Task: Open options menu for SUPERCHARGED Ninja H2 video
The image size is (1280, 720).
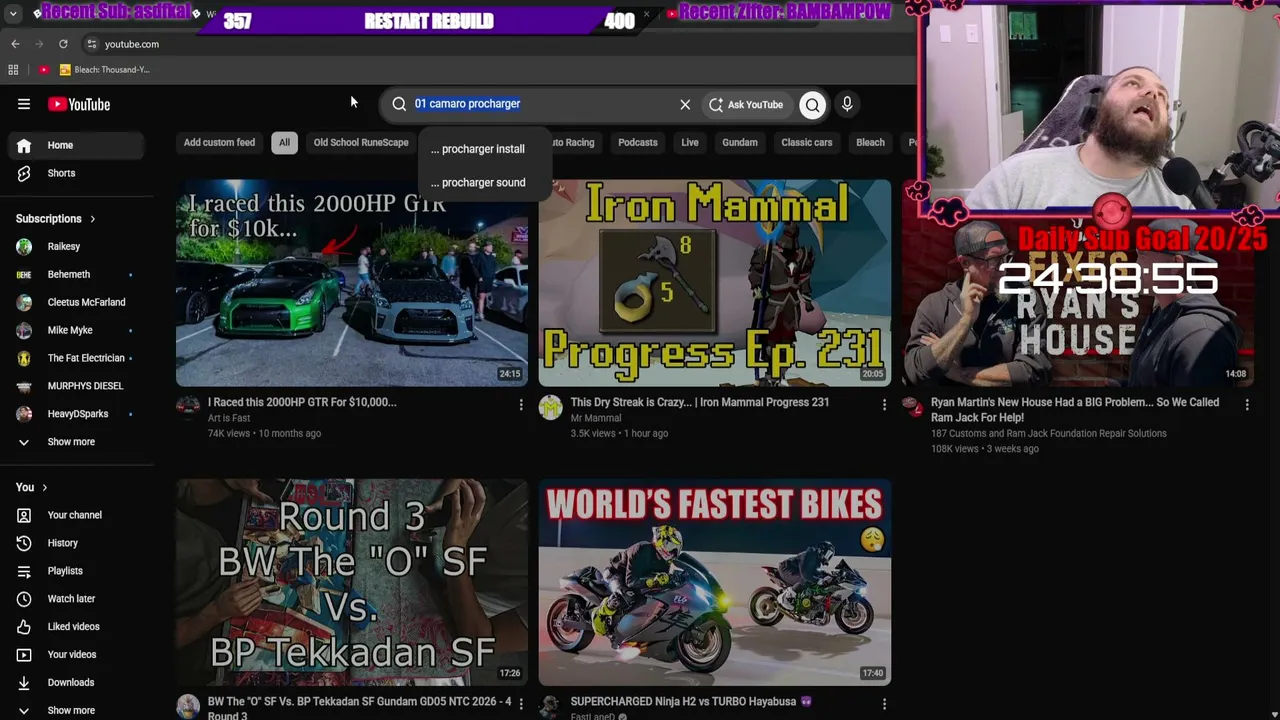Action: tap(884, 704)
